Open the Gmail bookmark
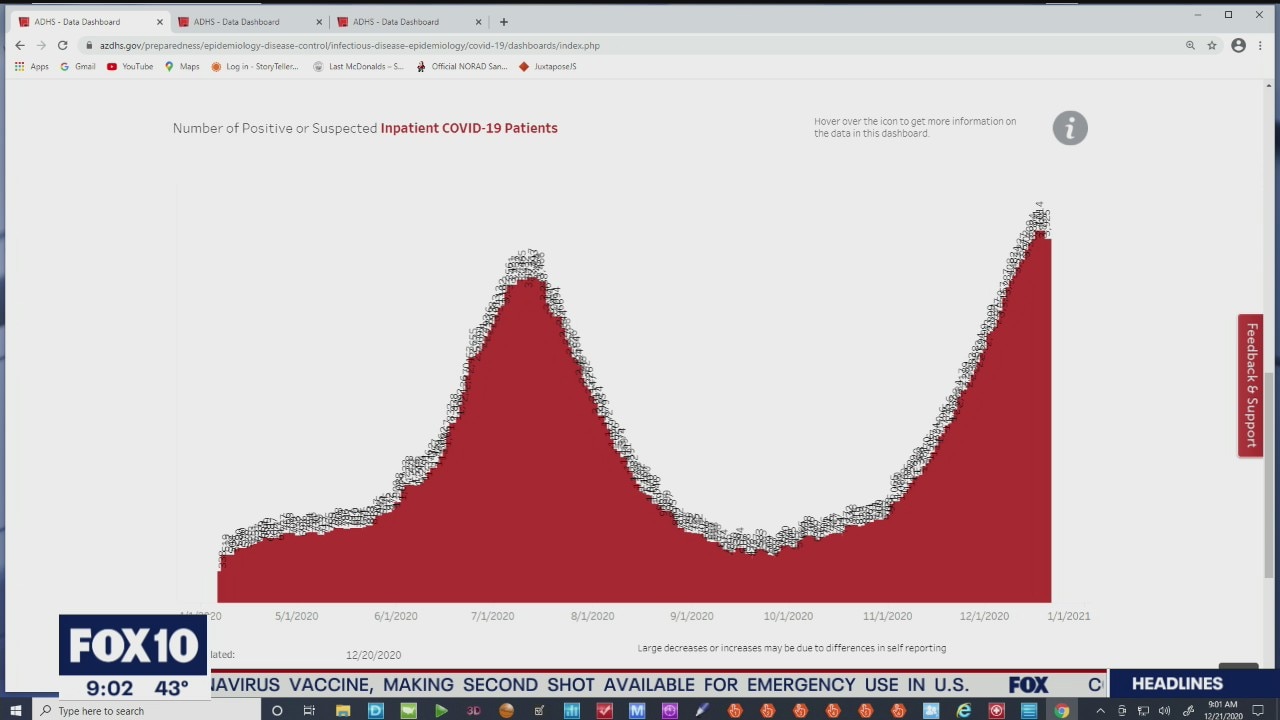1280x720 pixels. tap(78, 67)
